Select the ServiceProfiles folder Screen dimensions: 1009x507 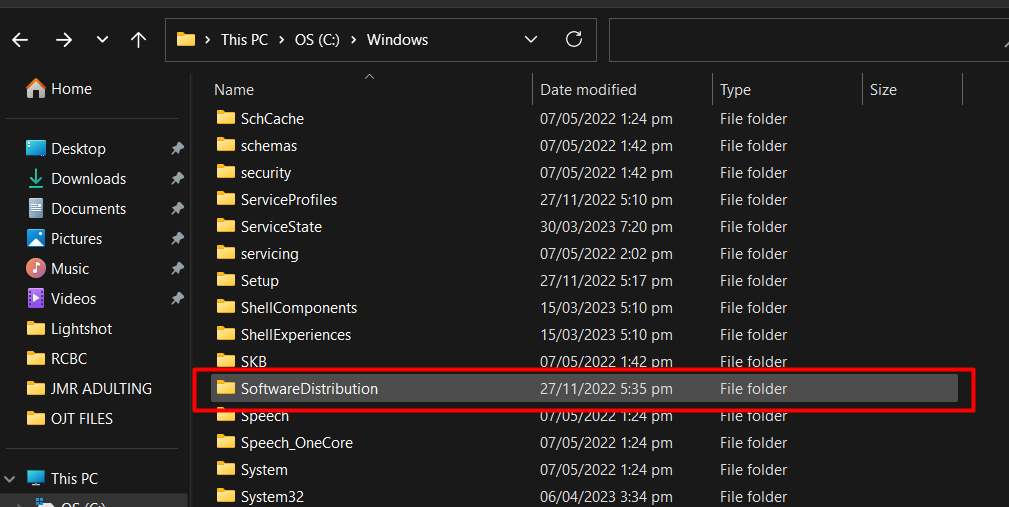tap(584, 200)
